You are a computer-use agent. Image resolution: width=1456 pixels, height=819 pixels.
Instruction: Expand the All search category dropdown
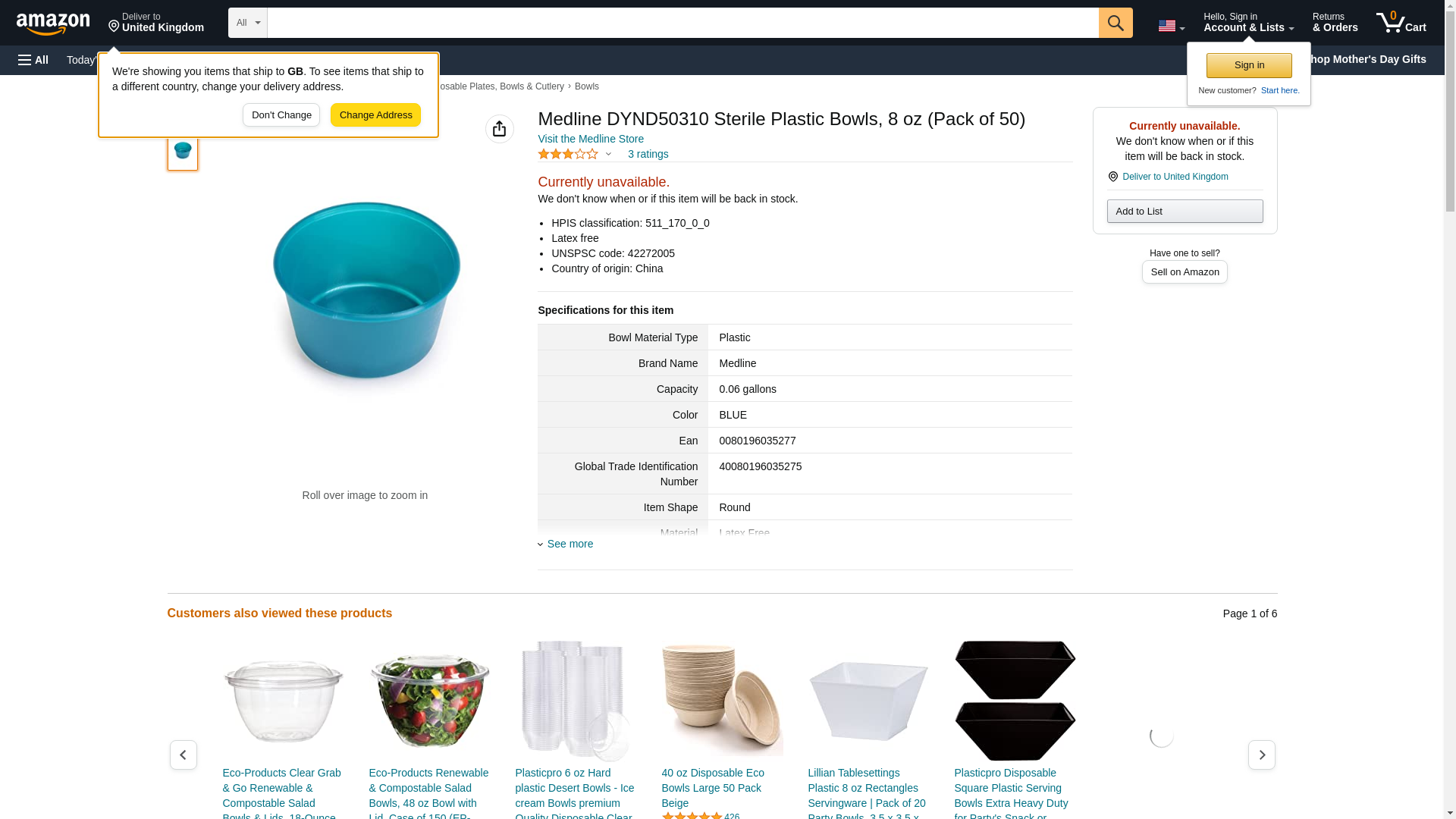click(x=247, y=23)
